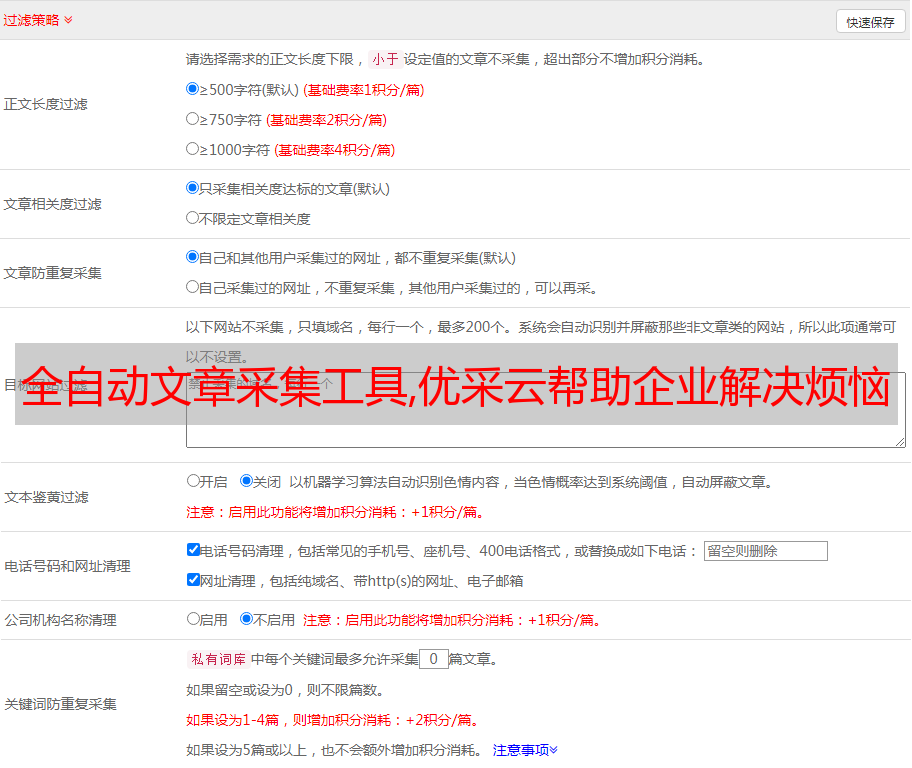Collapse the 过滤策略 section header
The height and width of the screenshot is (768, 912).
click(x=38, y=20)
